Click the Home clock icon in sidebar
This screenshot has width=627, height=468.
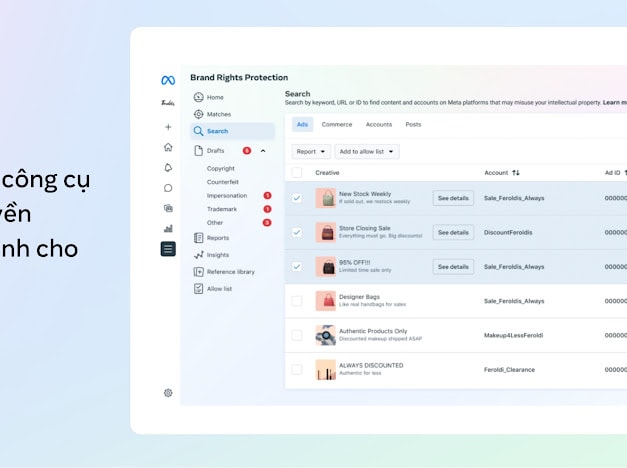click(198, 97)
